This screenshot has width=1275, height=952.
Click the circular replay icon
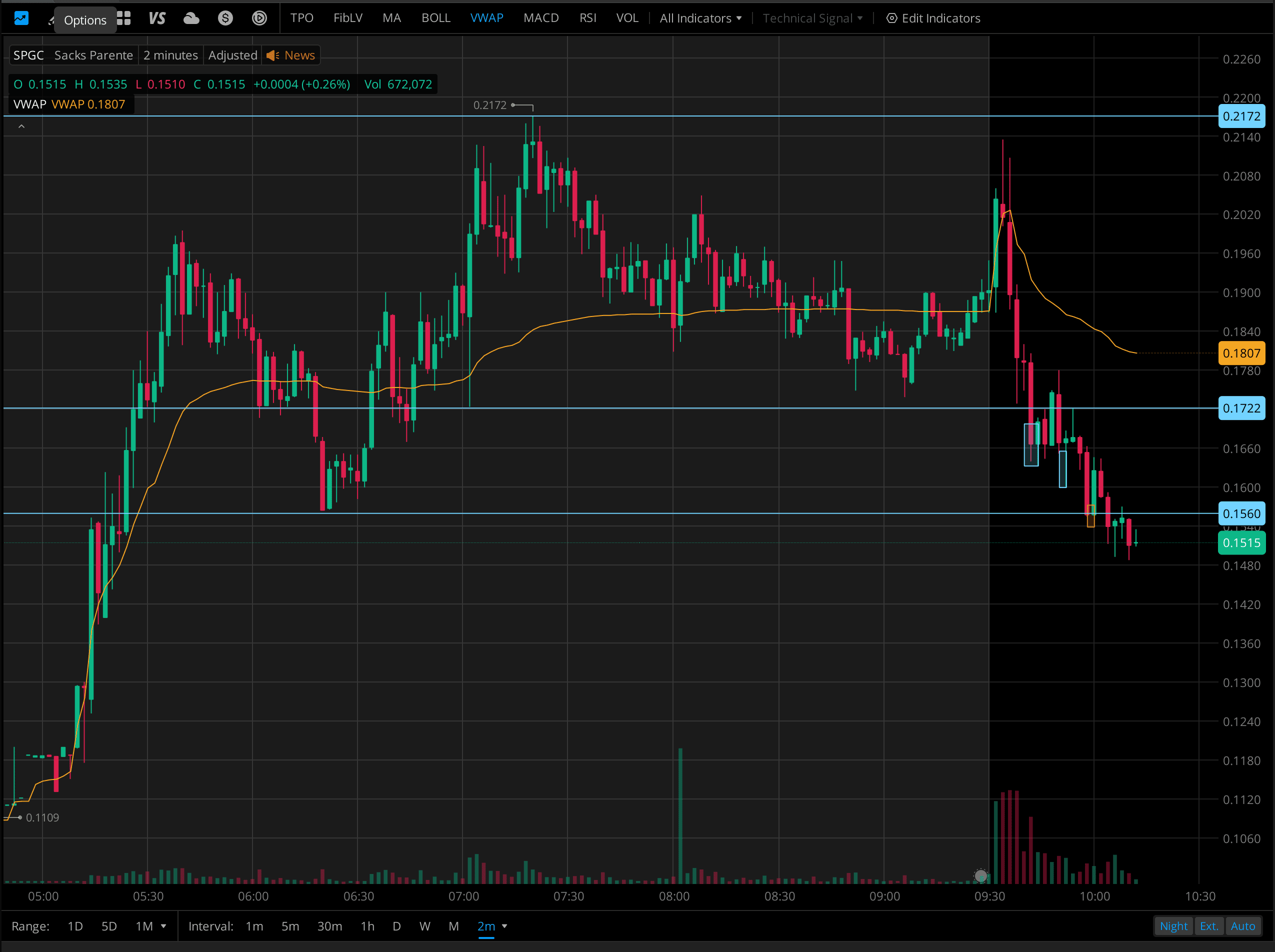coord(259,18)
